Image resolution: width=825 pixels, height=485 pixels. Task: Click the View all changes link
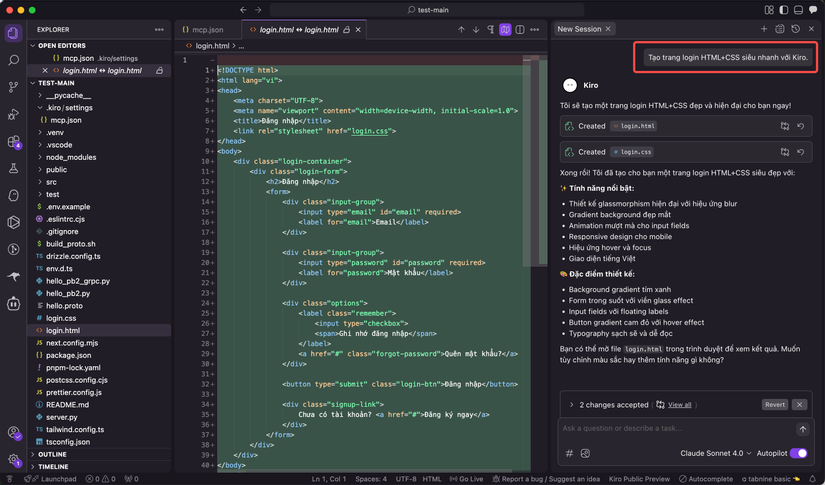click(x=679, y=405)
